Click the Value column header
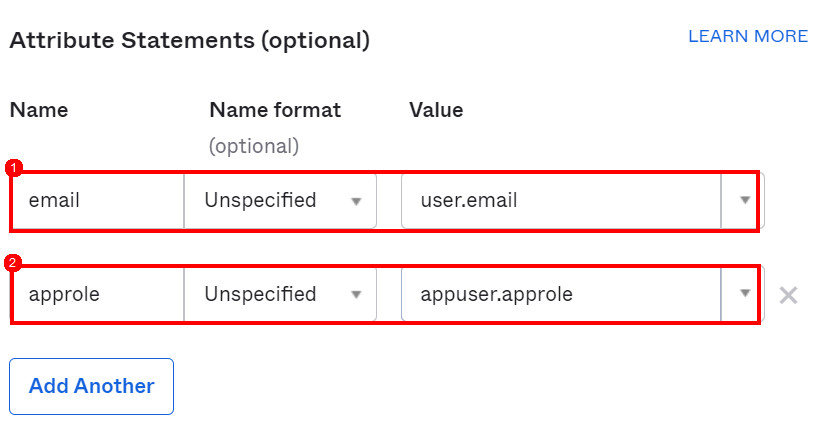This screenshot has height=422, width=821. click(436, 110)
